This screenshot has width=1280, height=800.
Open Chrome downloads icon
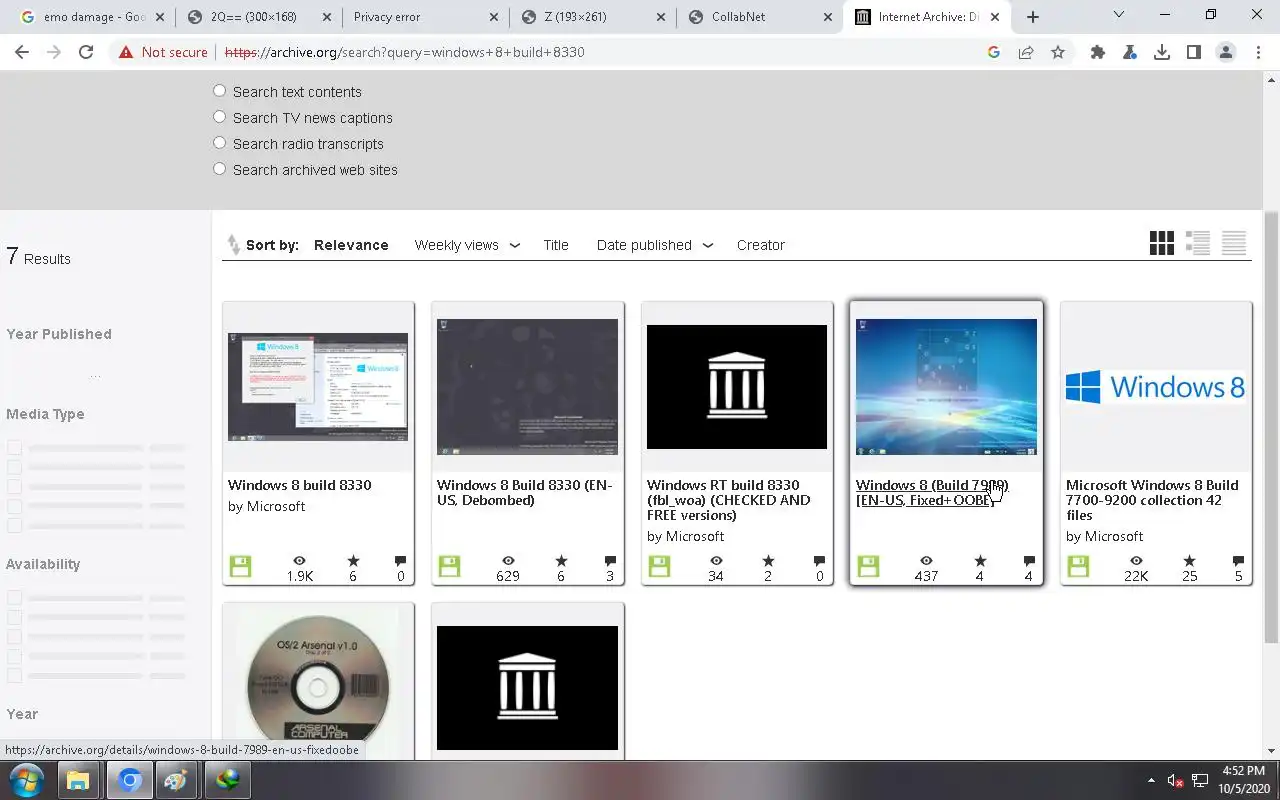click(1162, 52)
